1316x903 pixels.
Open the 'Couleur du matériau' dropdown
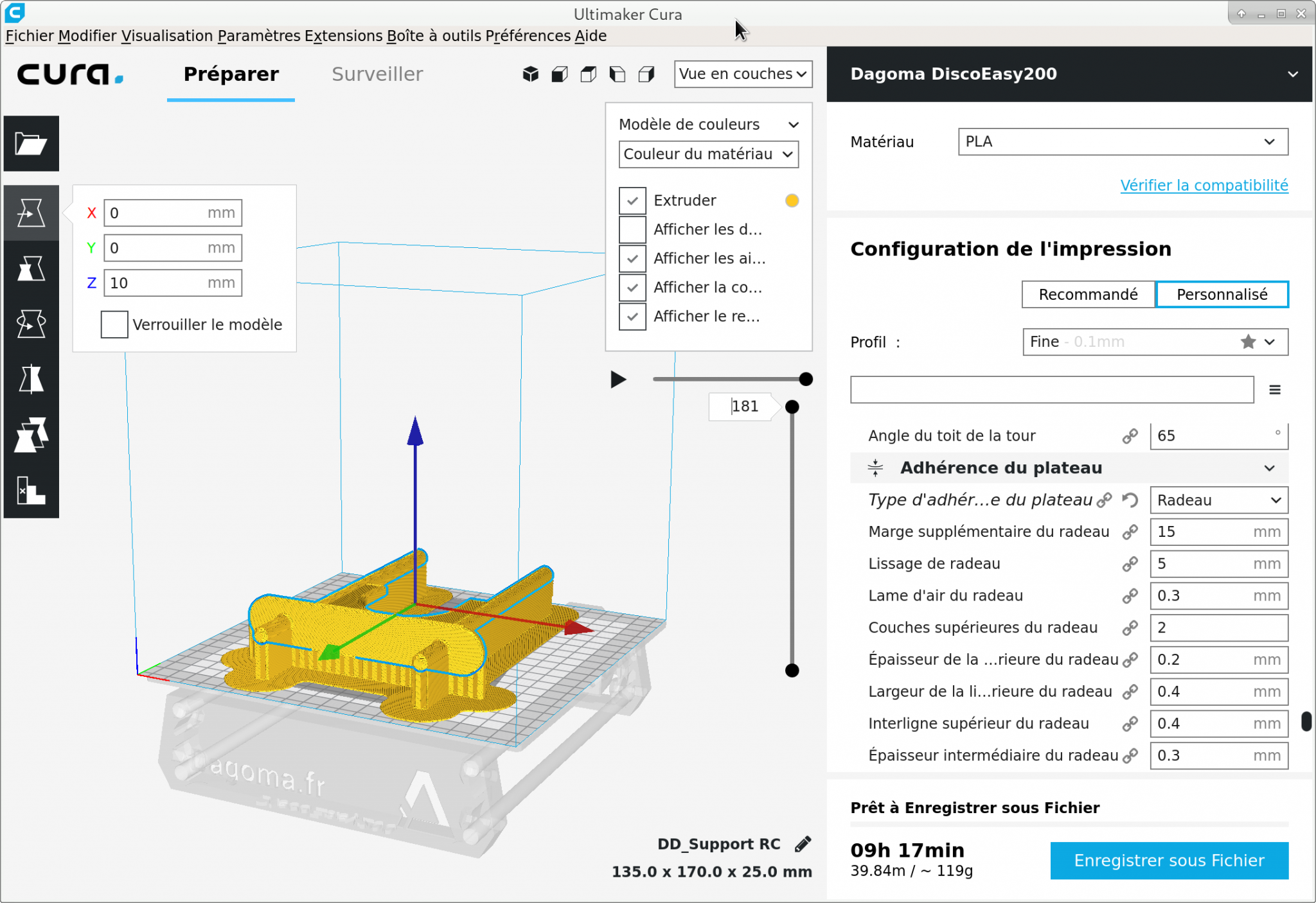[709, 154]
